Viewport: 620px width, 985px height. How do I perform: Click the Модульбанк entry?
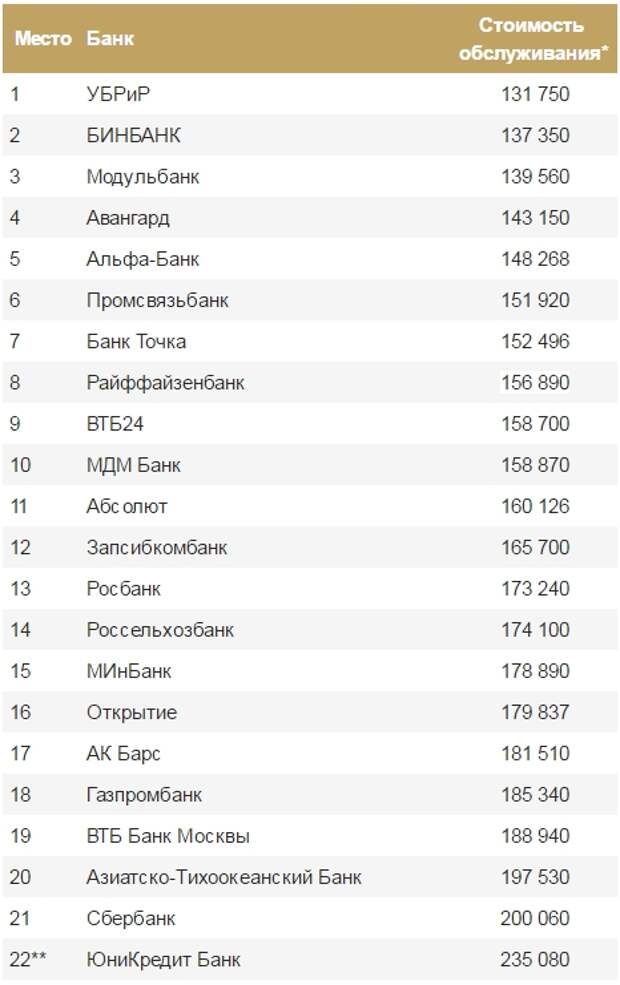point(143,177)
